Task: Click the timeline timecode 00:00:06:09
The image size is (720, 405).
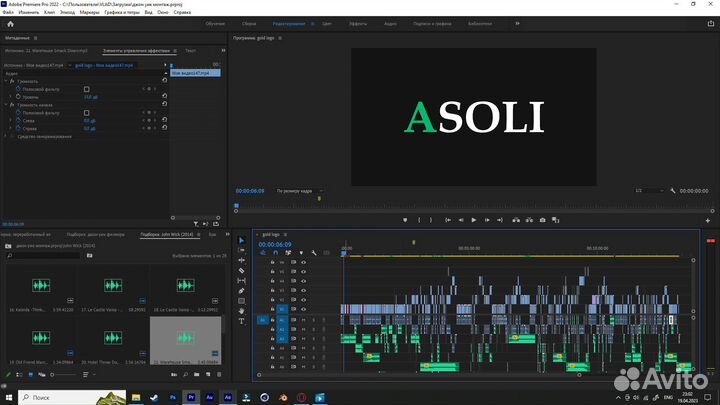Action: pos(275,244)
